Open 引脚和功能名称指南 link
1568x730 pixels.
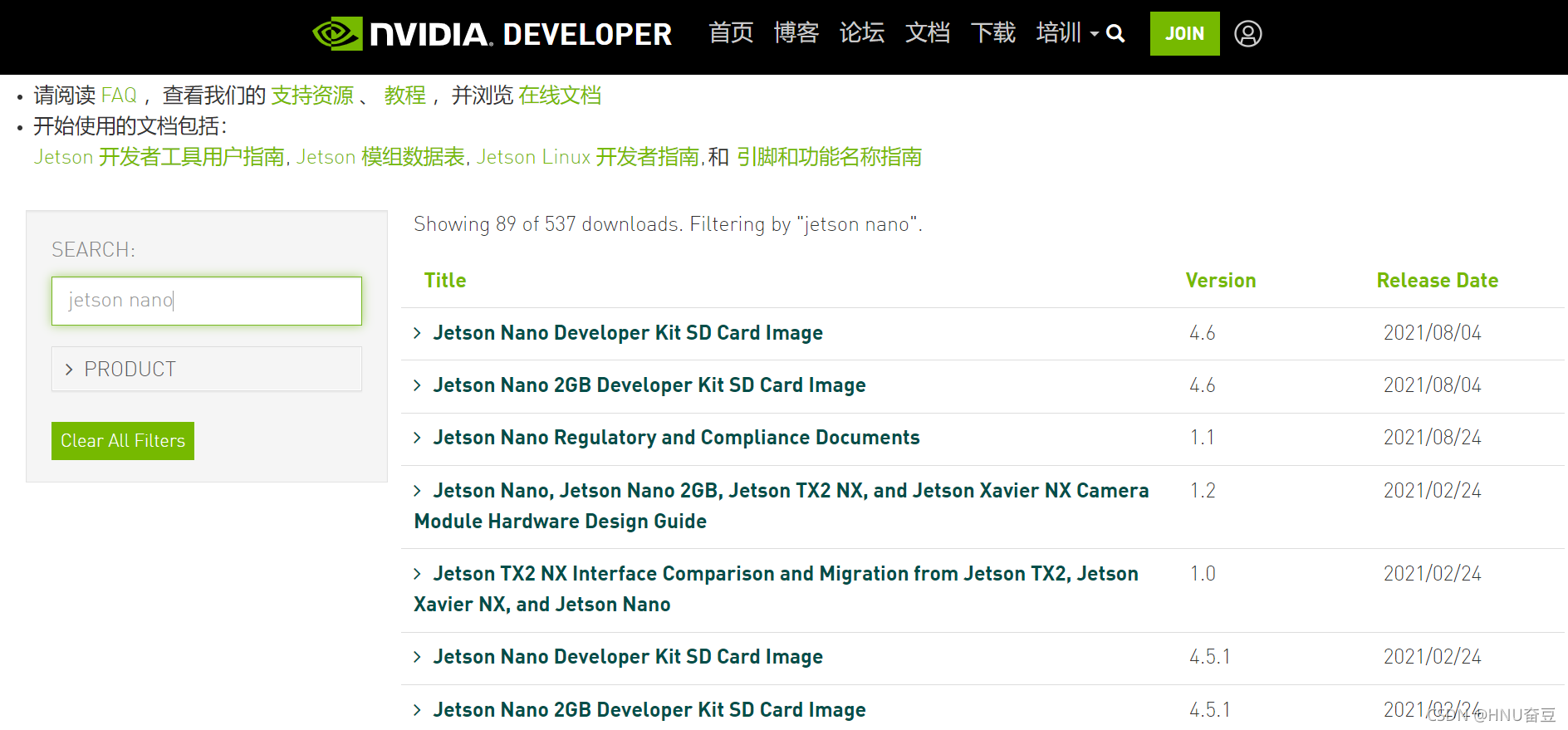[829, 157]
